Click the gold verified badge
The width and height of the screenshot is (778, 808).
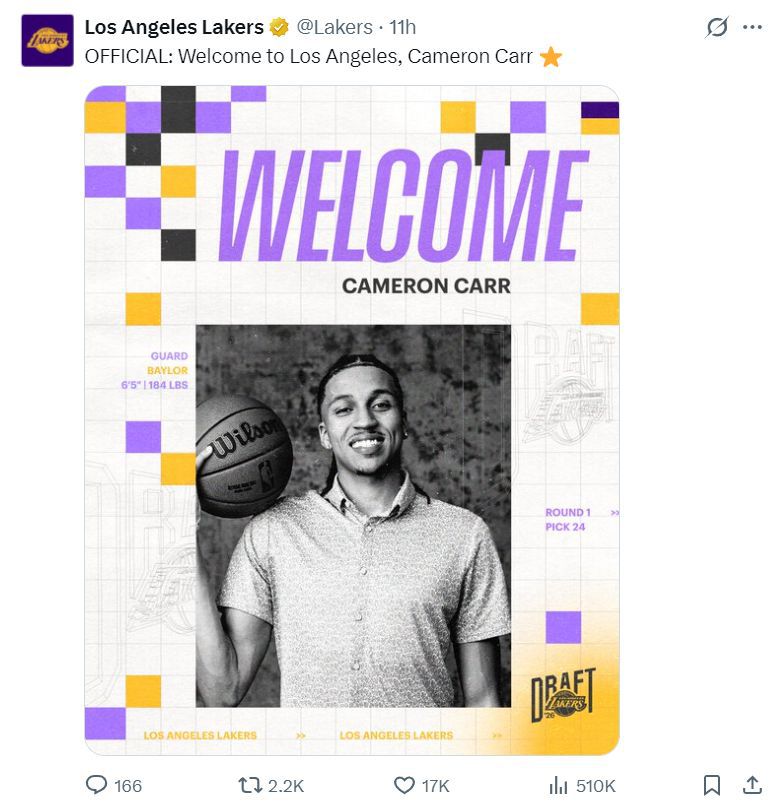[x=279, y=27]
